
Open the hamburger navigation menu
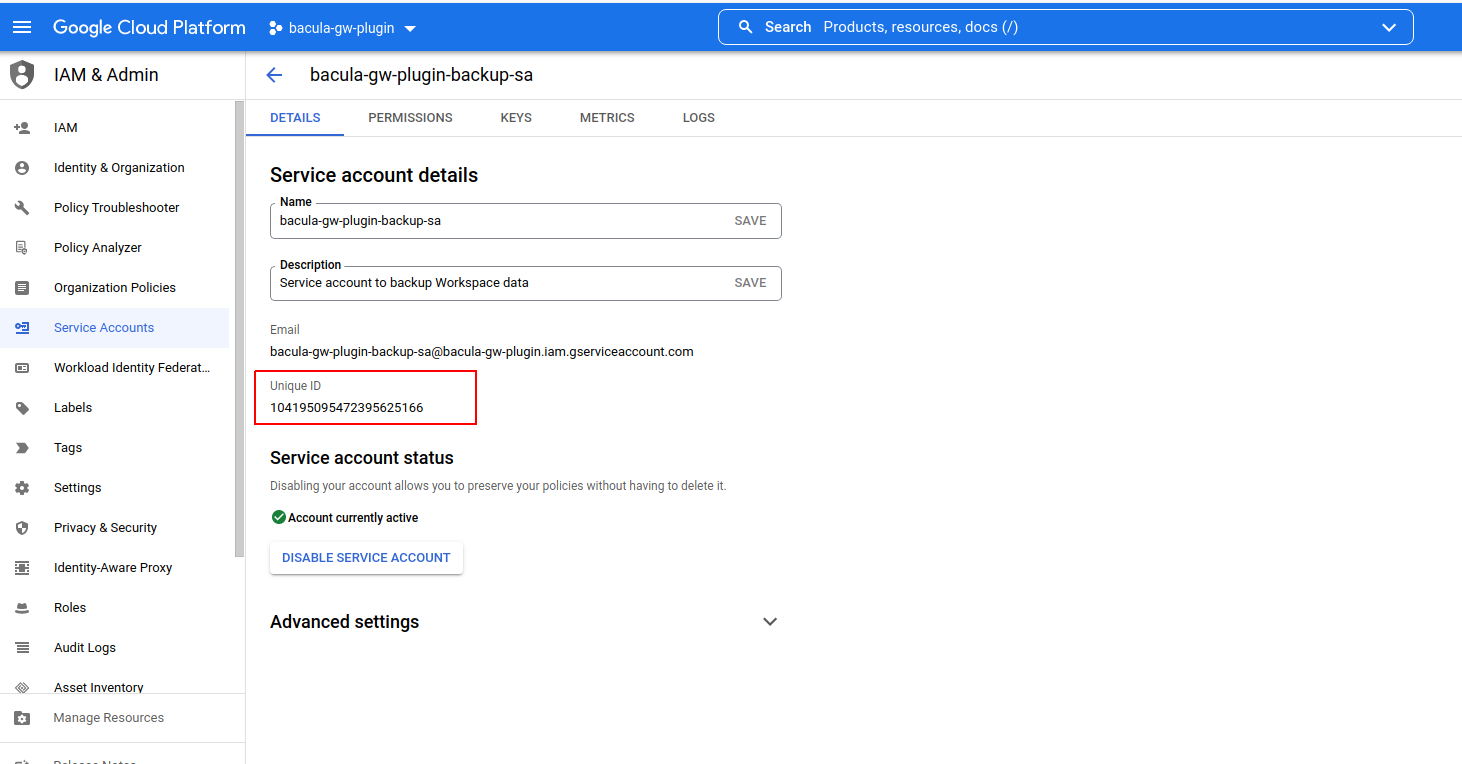point(22,27)
